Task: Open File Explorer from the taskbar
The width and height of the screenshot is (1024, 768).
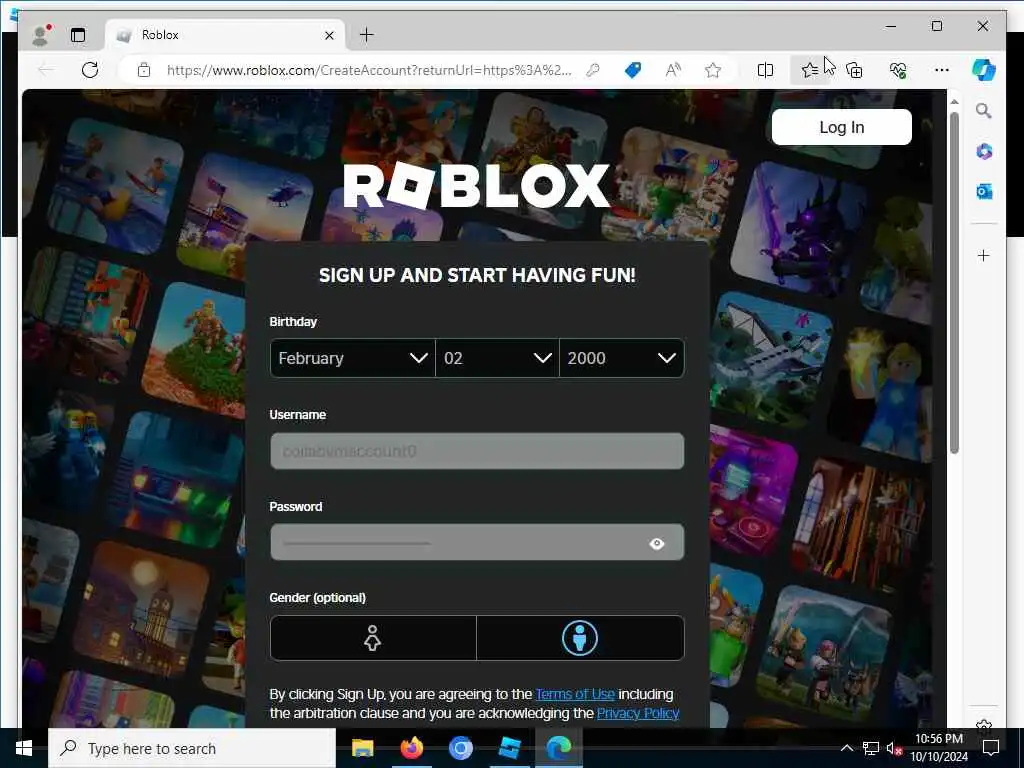Action: [x=362, y=748]
